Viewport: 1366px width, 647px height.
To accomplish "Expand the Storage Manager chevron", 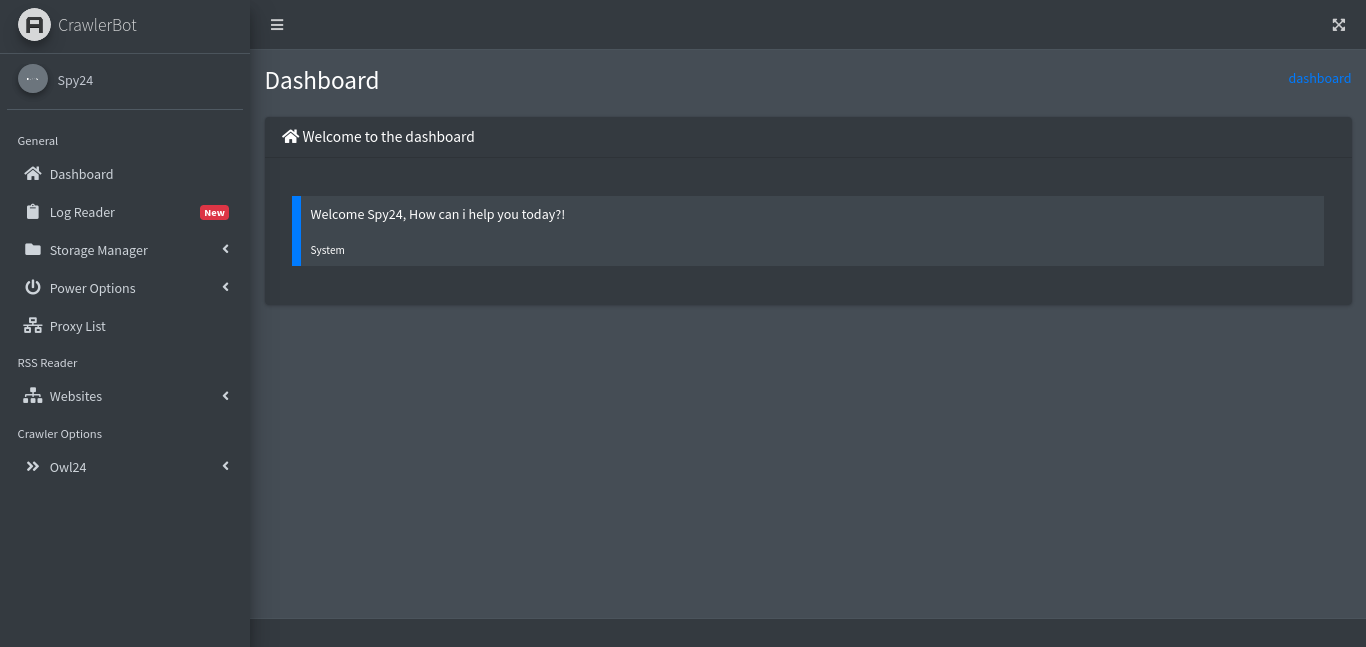I will pos(226,249).
